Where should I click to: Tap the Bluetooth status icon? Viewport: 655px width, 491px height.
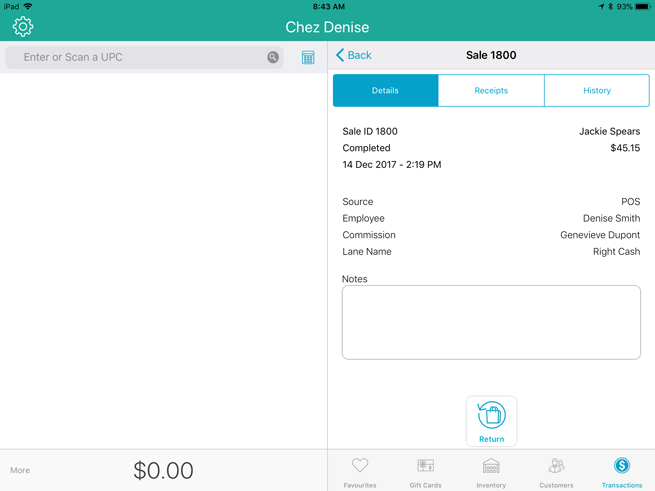(x=610, y=7)
